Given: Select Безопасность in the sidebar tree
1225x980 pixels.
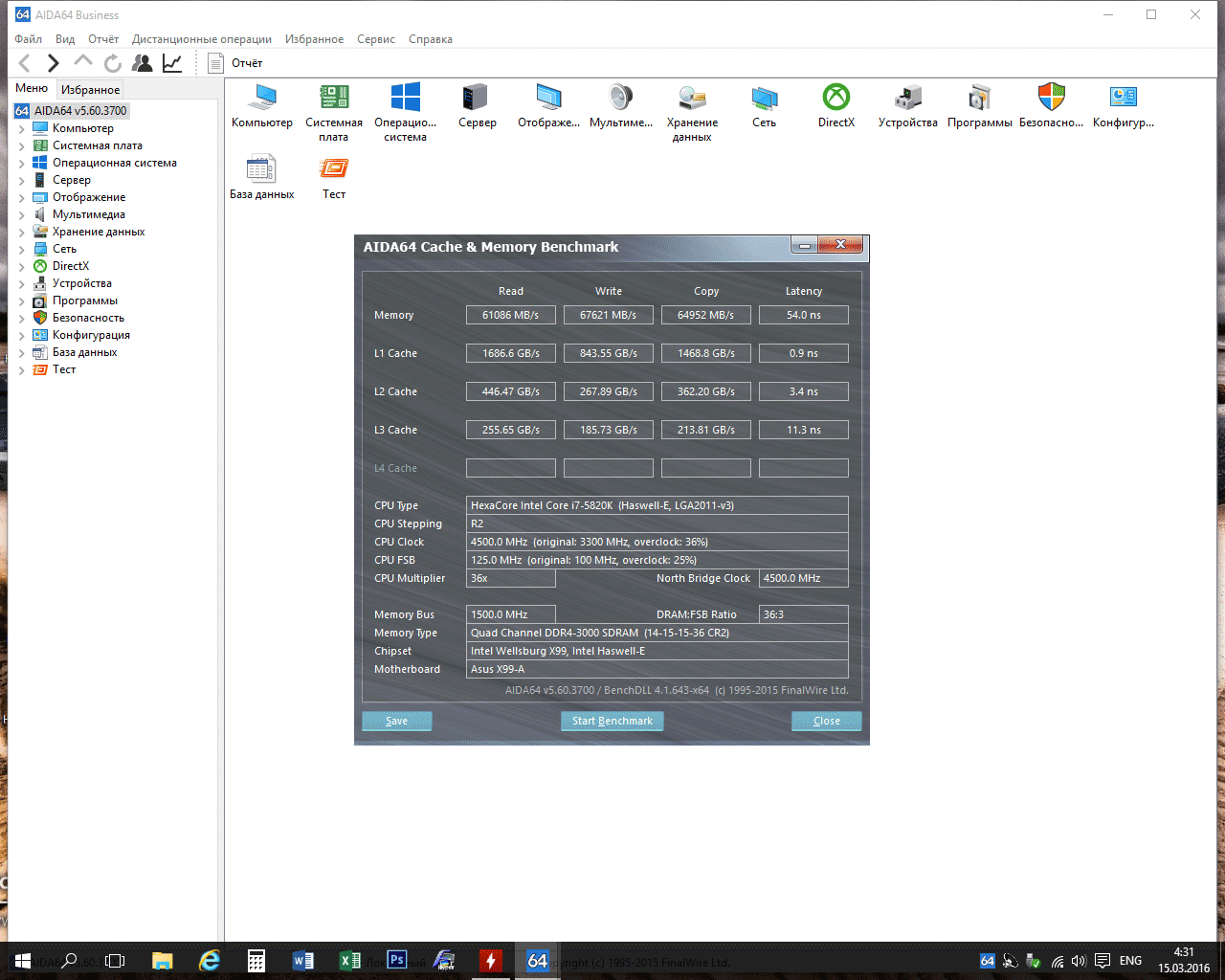Looking at the screenshot, I should tap(88, 318).
